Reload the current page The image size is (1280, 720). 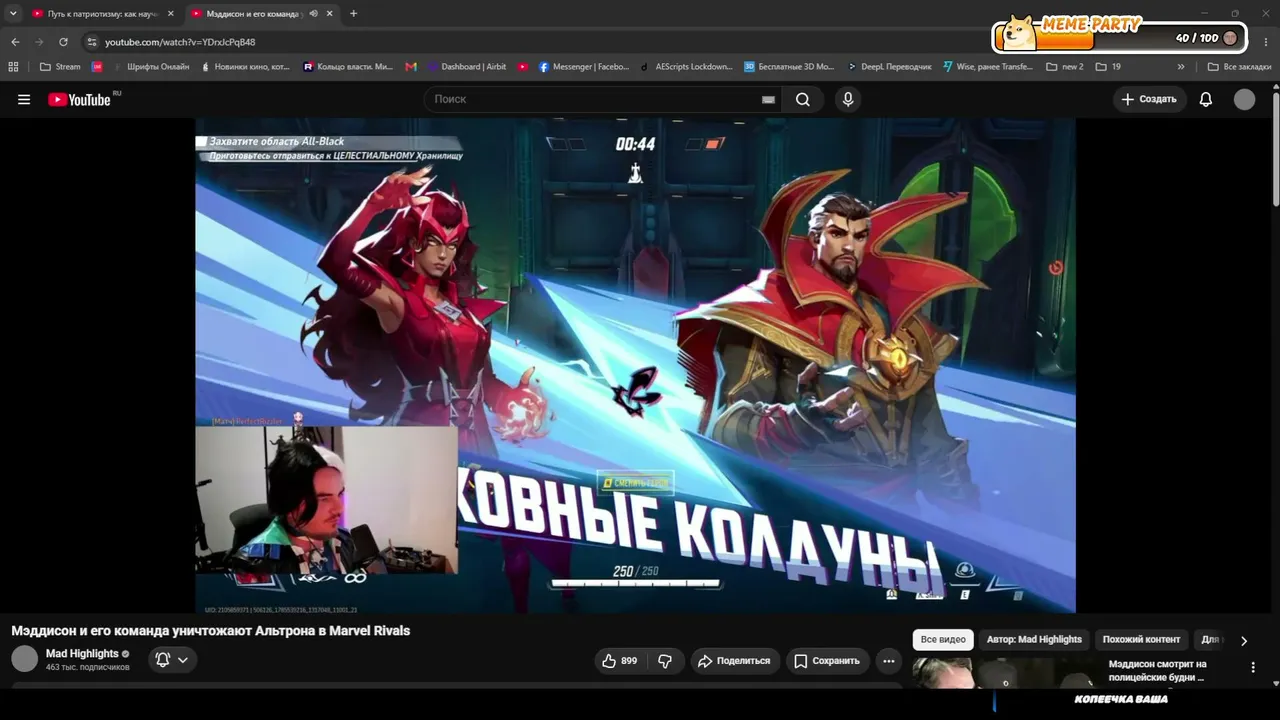click(63, 42)
